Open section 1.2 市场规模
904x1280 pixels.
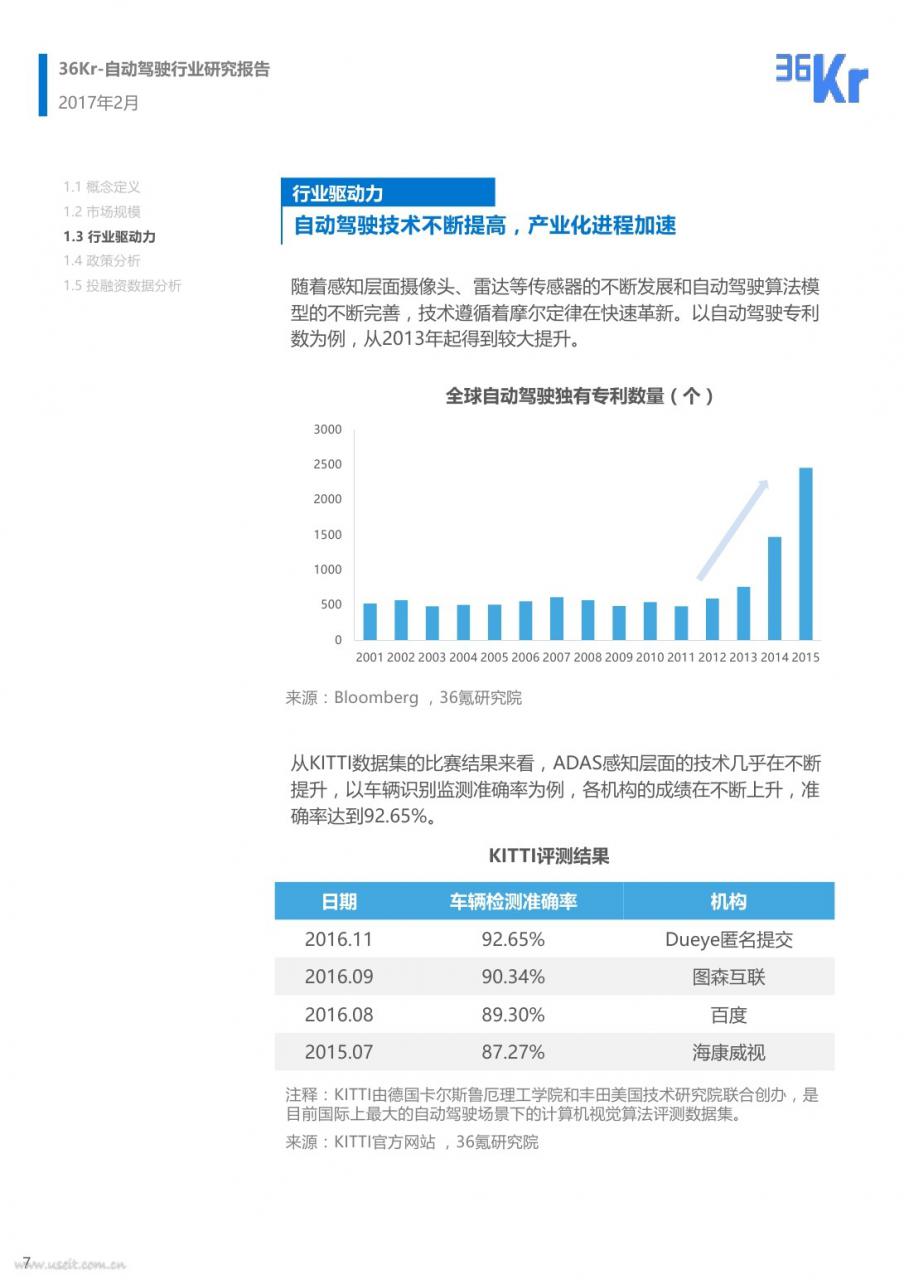coord(102,212)
